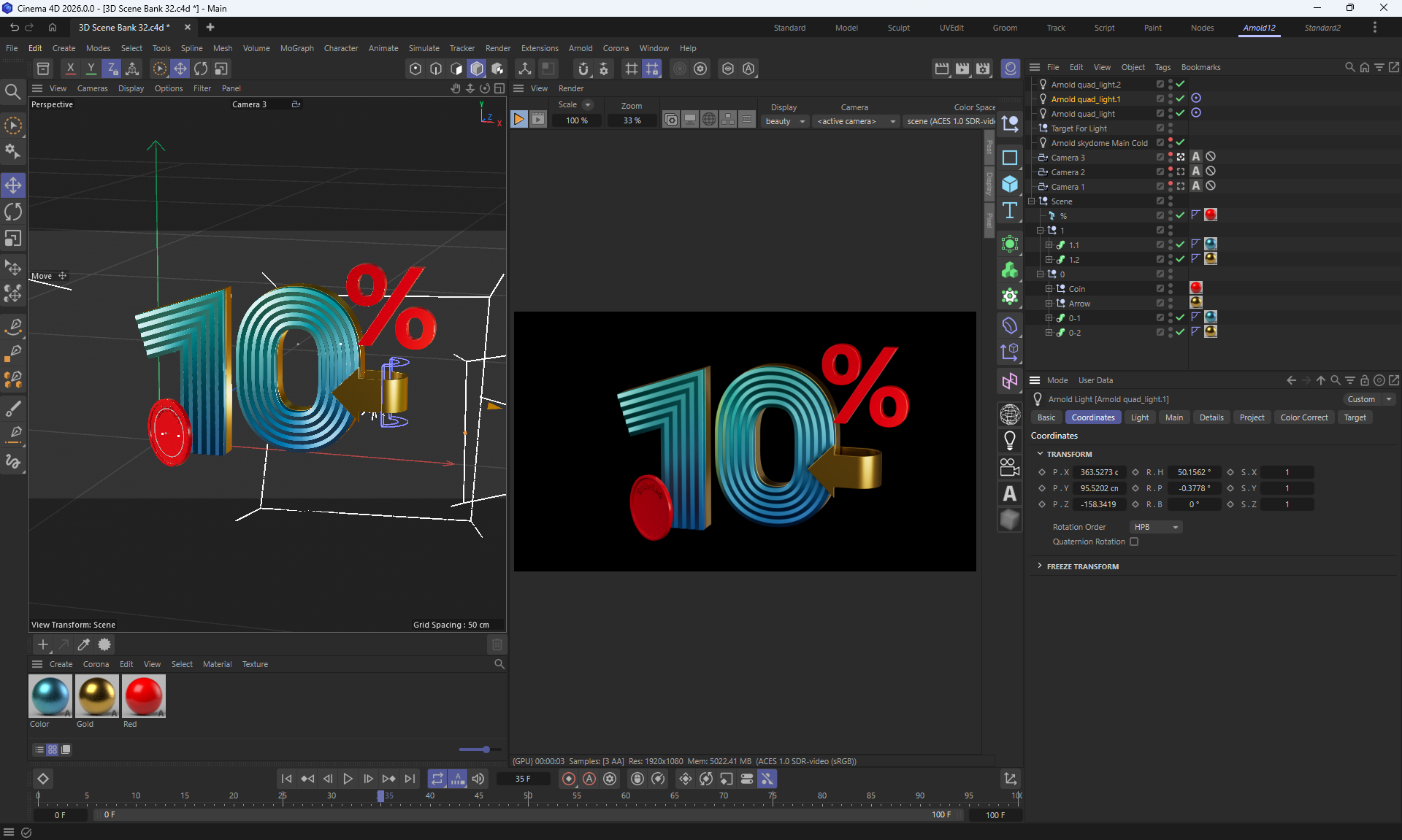Play the animation forward
The image size is (1402, 840).
coord(348,779)
